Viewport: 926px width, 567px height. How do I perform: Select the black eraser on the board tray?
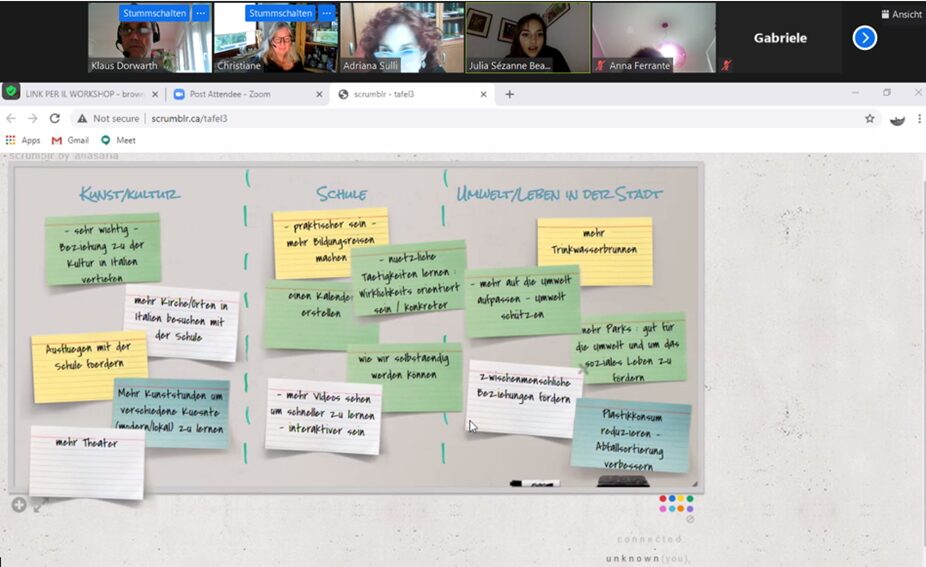[x=622, y=482]
